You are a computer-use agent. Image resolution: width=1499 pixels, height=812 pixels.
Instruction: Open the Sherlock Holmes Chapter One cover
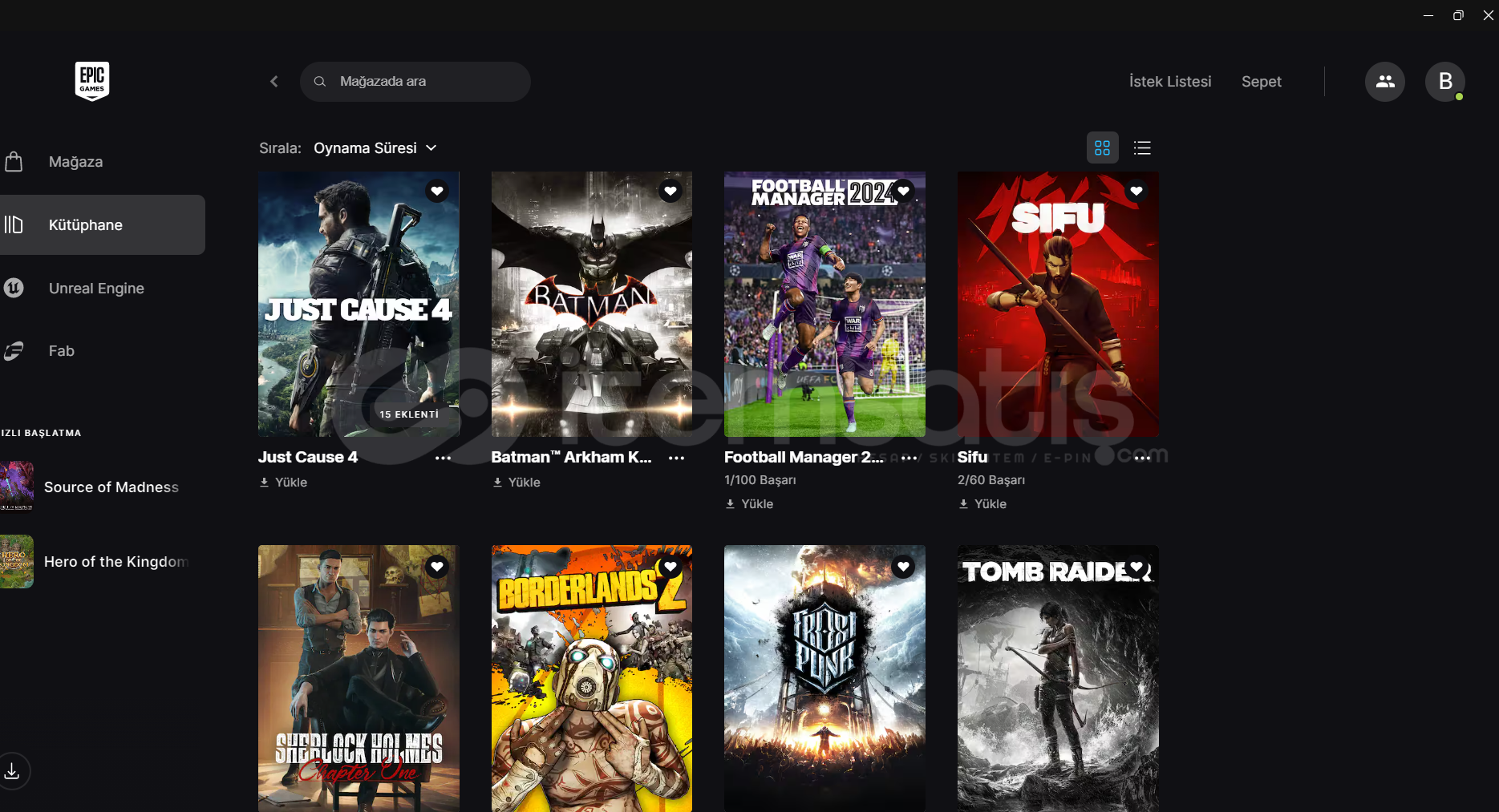pyautogui.click(x=359, y=678)
